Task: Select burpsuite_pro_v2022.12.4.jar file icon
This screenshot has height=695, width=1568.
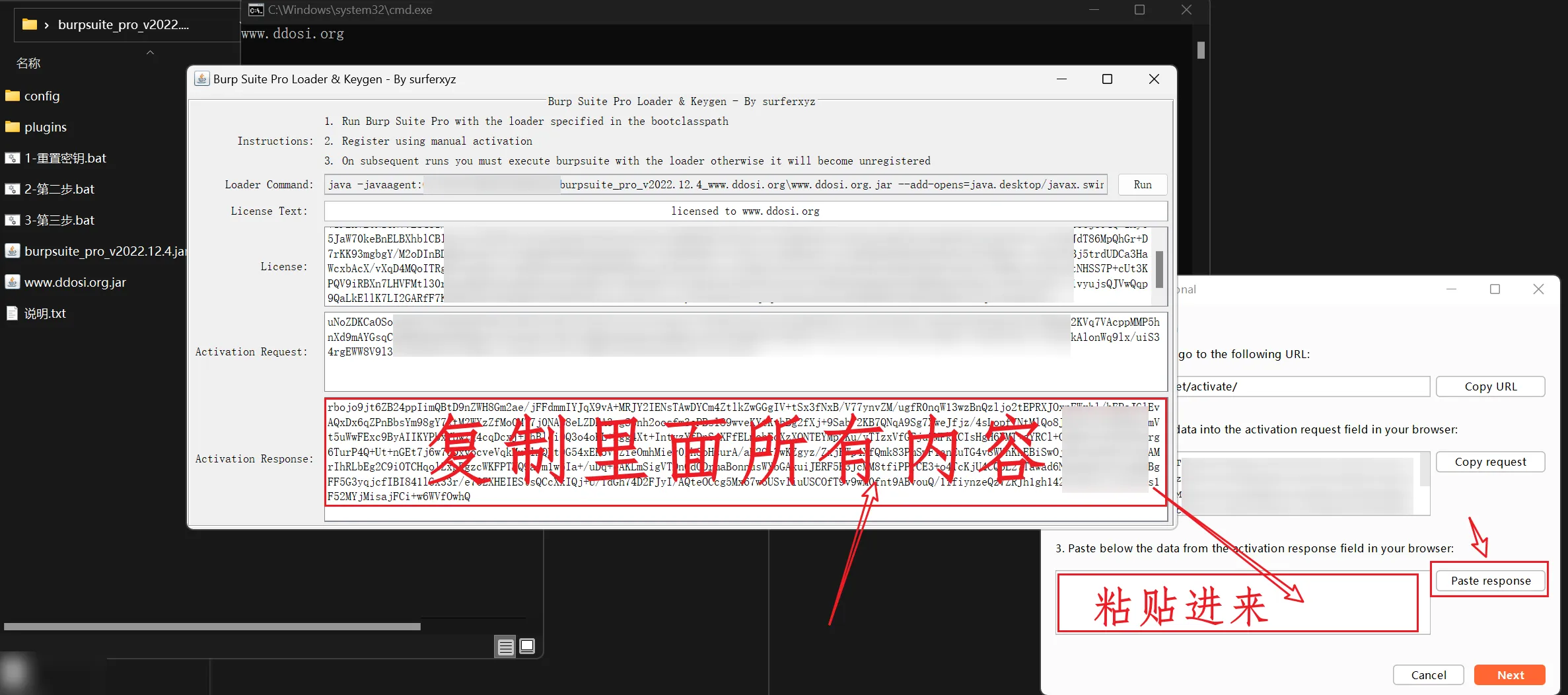Action: (x=13, y=251)
